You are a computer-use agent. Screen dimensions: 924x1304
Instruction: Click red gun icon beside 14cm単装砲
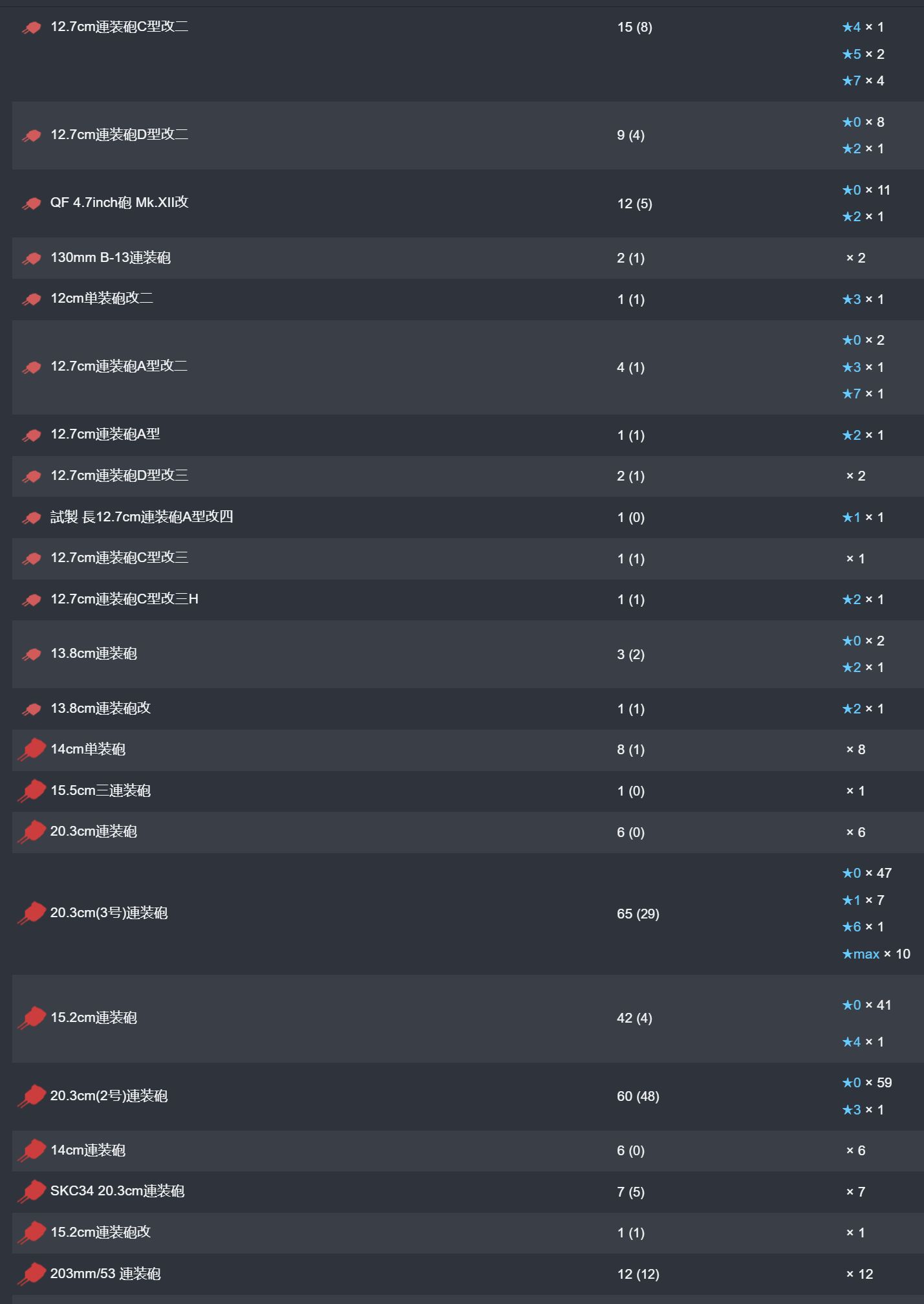click(32, 750)
